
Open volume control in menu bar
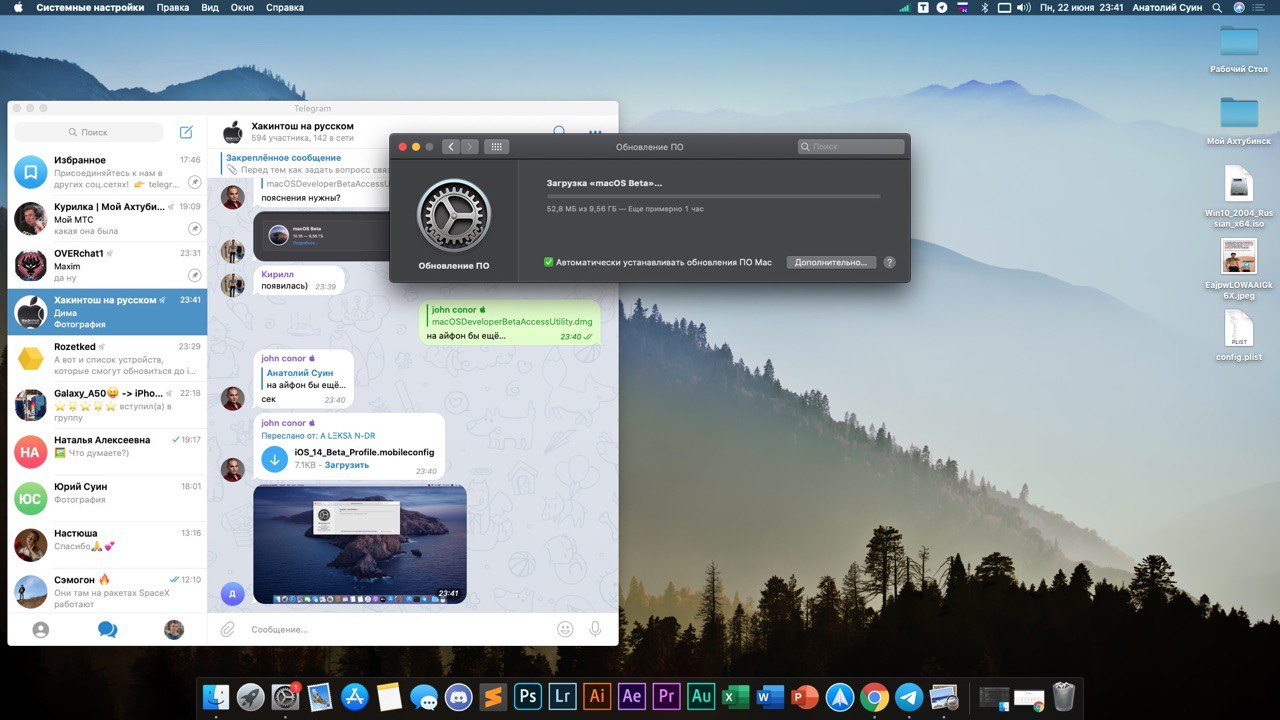click(1024, 7)
